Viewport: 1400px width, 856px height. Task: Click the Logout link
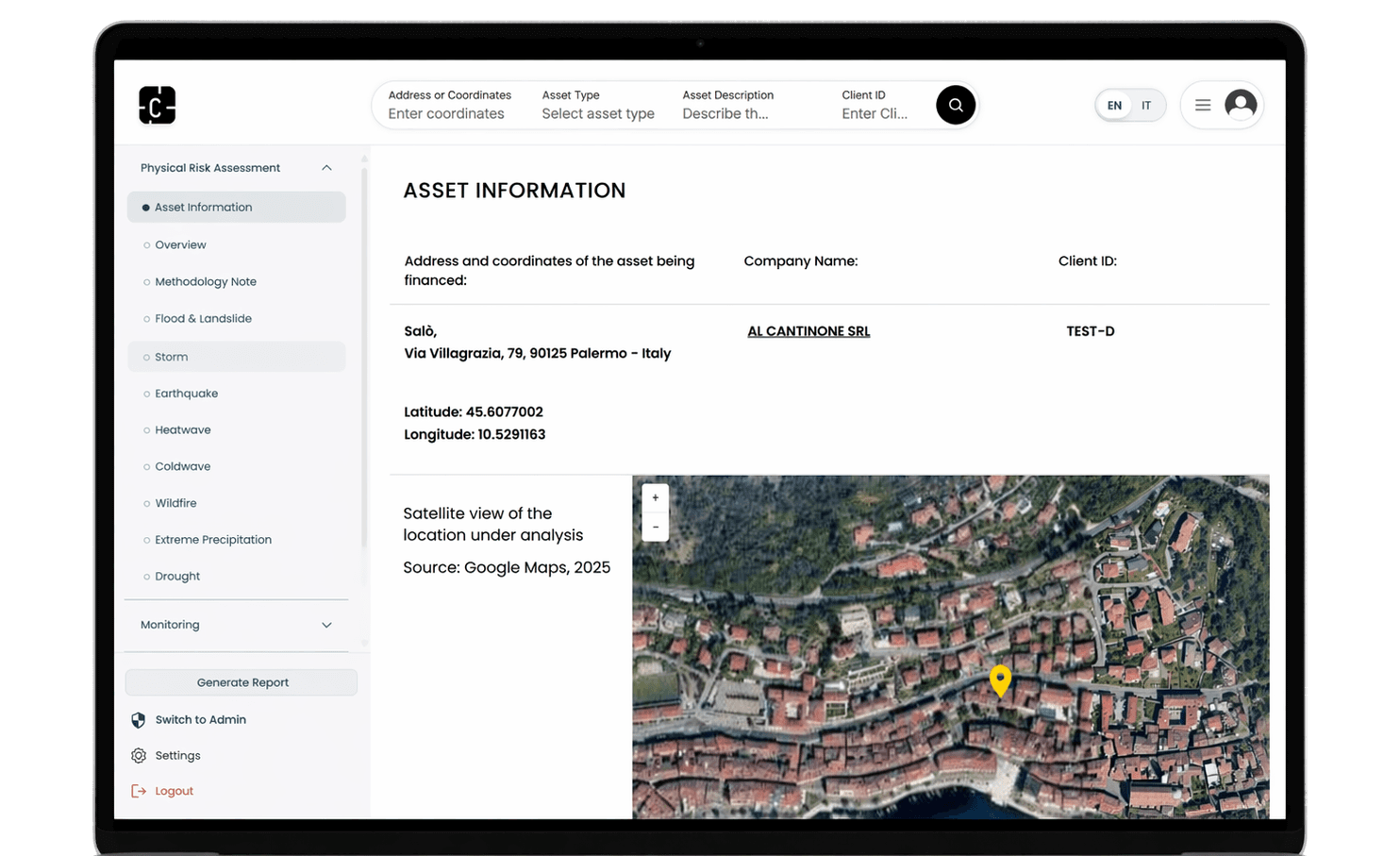click(x=174, y=791)
